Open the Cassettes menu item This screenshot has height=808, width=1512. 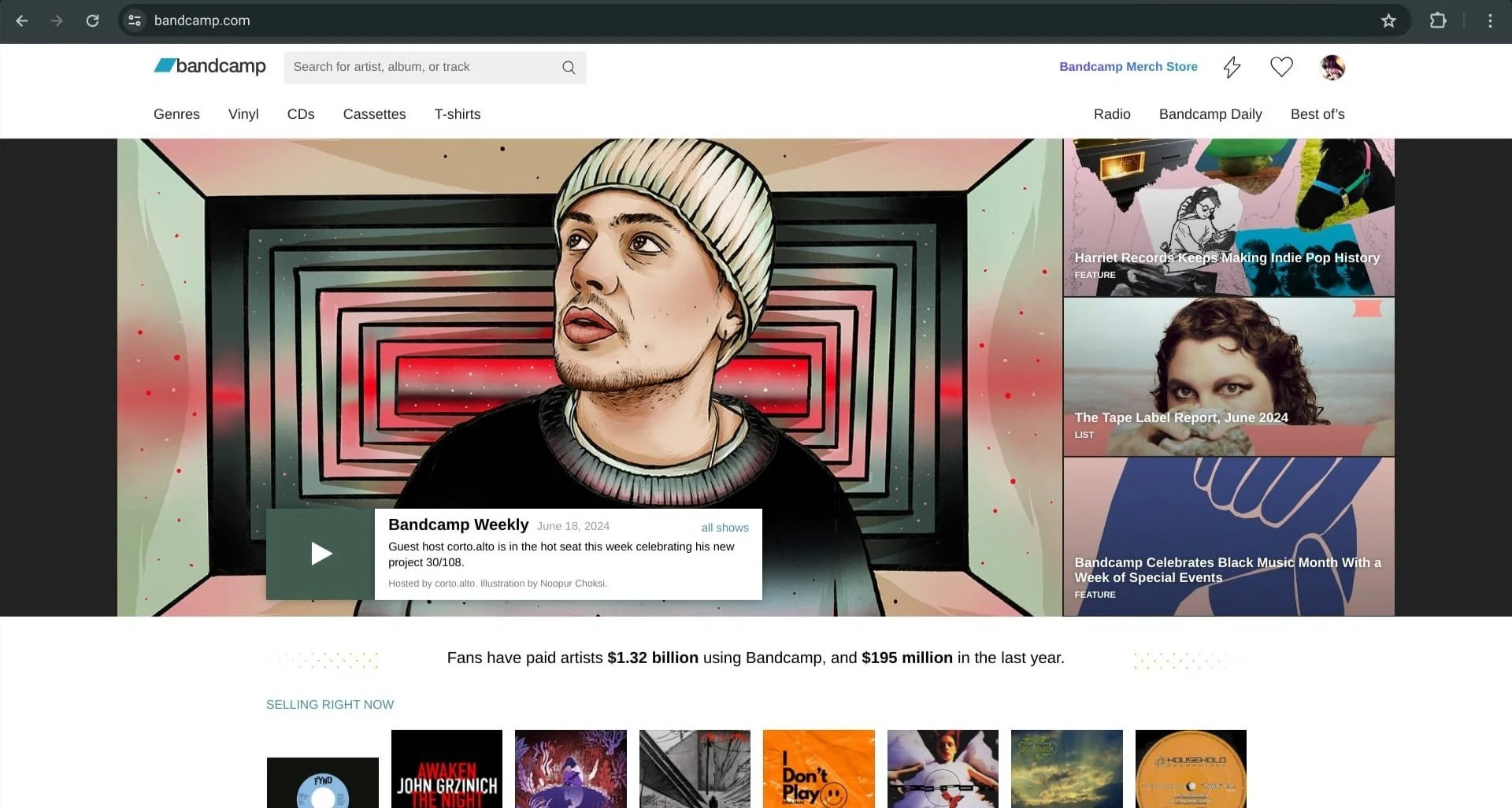[374, 114]
